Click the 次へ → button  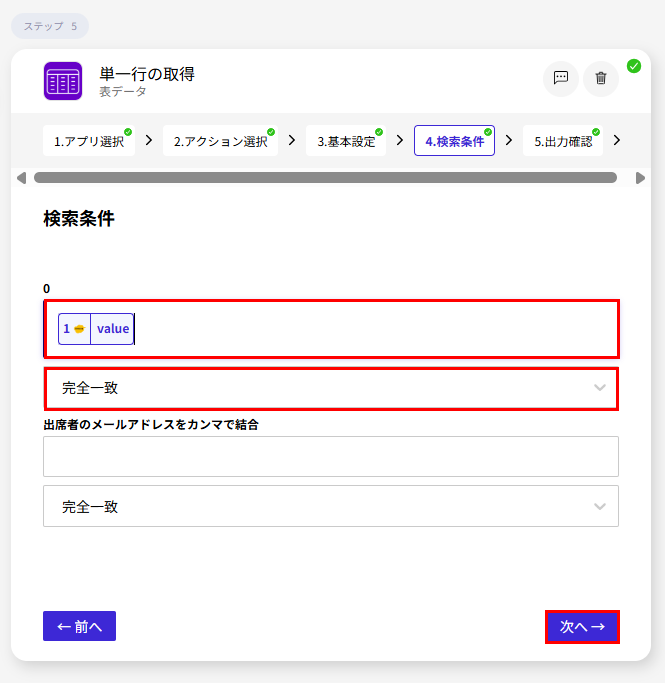click(582, 627)
